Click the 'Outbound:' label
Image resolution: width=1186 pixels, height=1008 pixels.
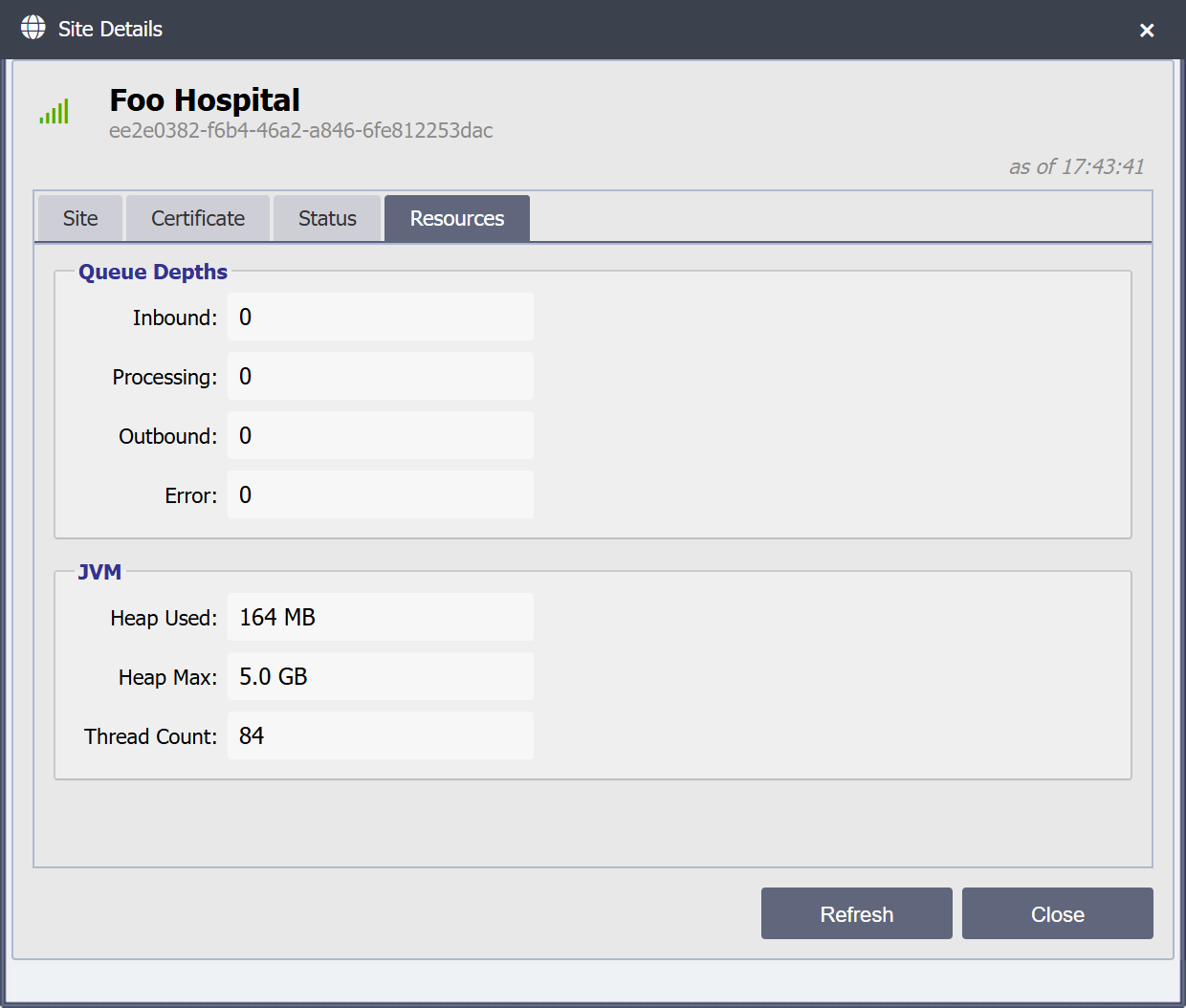tap(168, 436)
